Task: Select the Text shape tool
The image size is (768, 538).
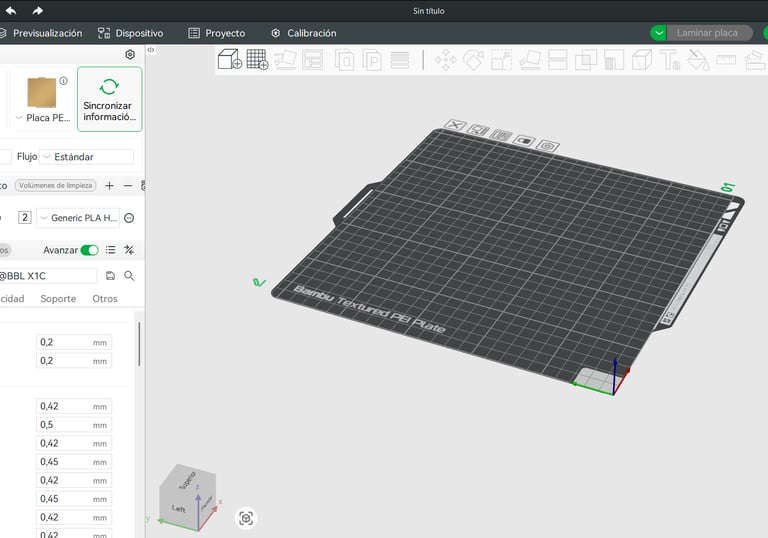Action: pos(670,60)
